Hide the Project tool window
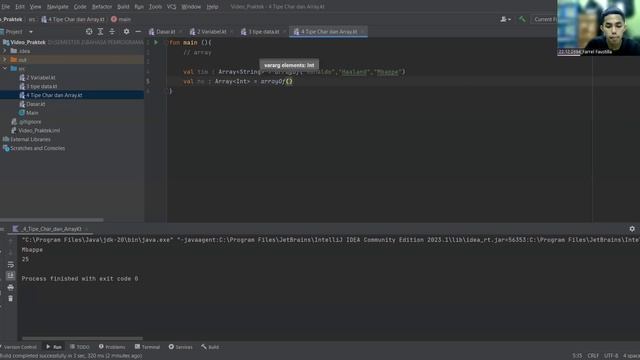 pos(138,31)
